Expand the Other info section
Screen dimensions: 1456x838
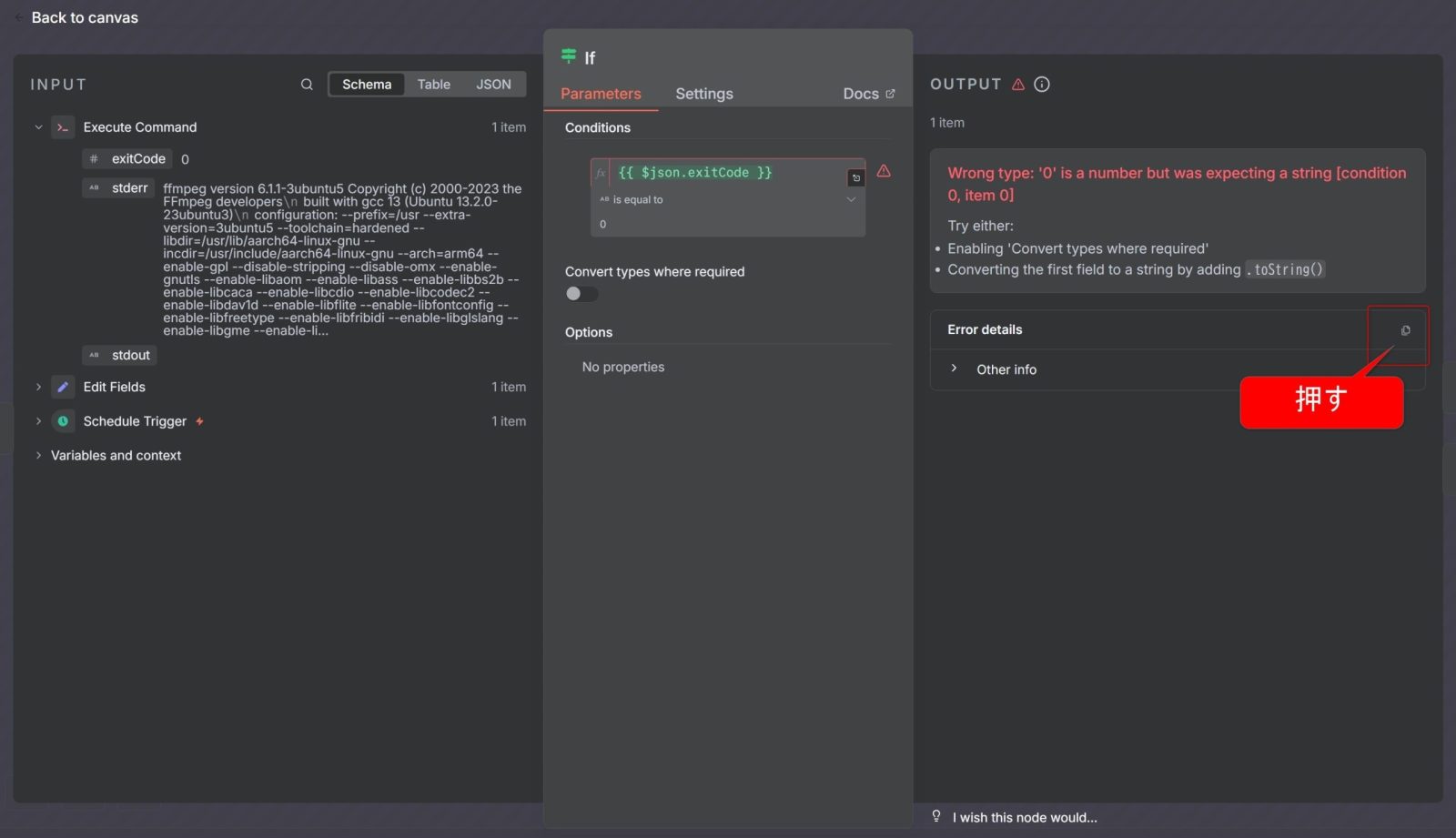click(x=954, y=369)
